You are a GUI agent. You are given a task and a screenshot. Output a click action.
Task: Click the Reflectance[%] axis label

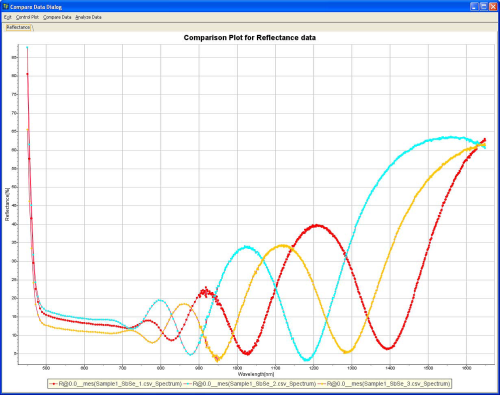(7, 204)
